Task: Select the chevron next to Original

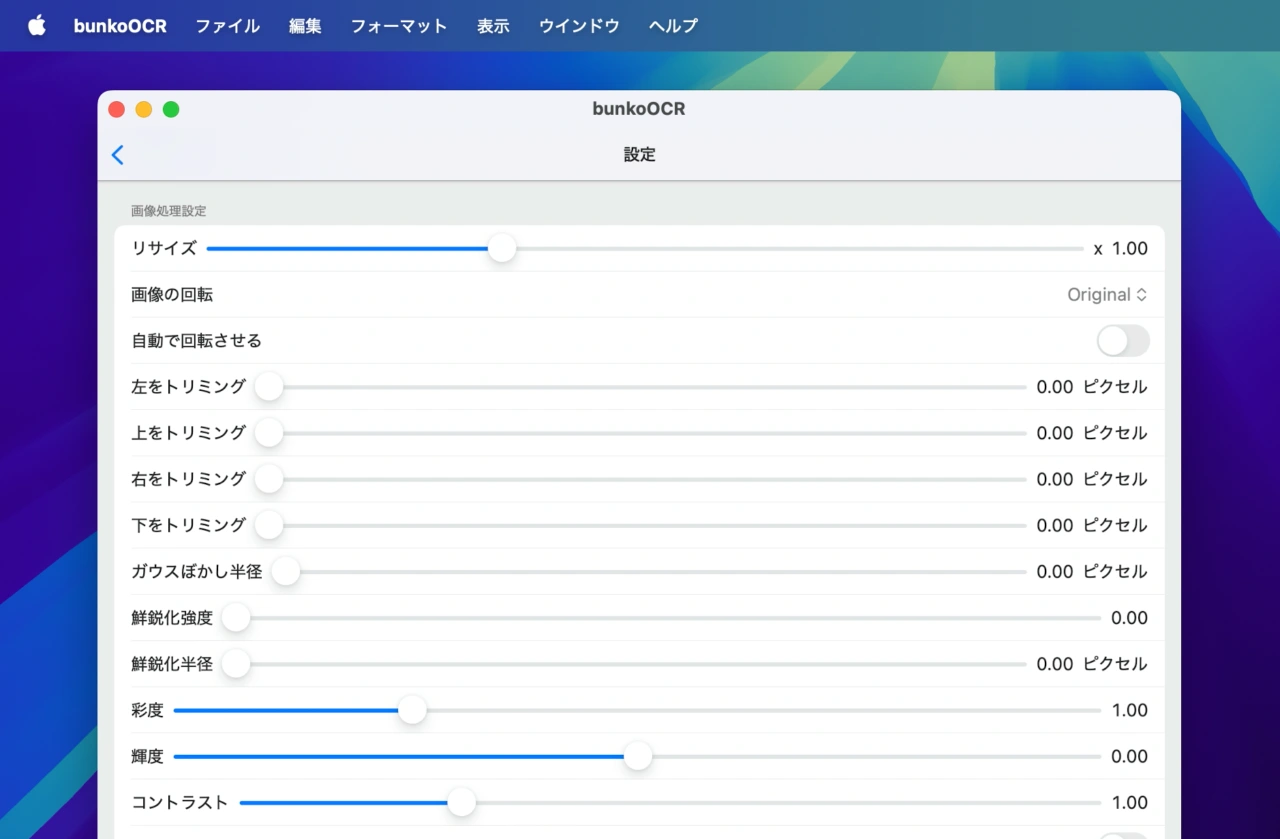Action: pyautogui.click(x=1141, y=294)
